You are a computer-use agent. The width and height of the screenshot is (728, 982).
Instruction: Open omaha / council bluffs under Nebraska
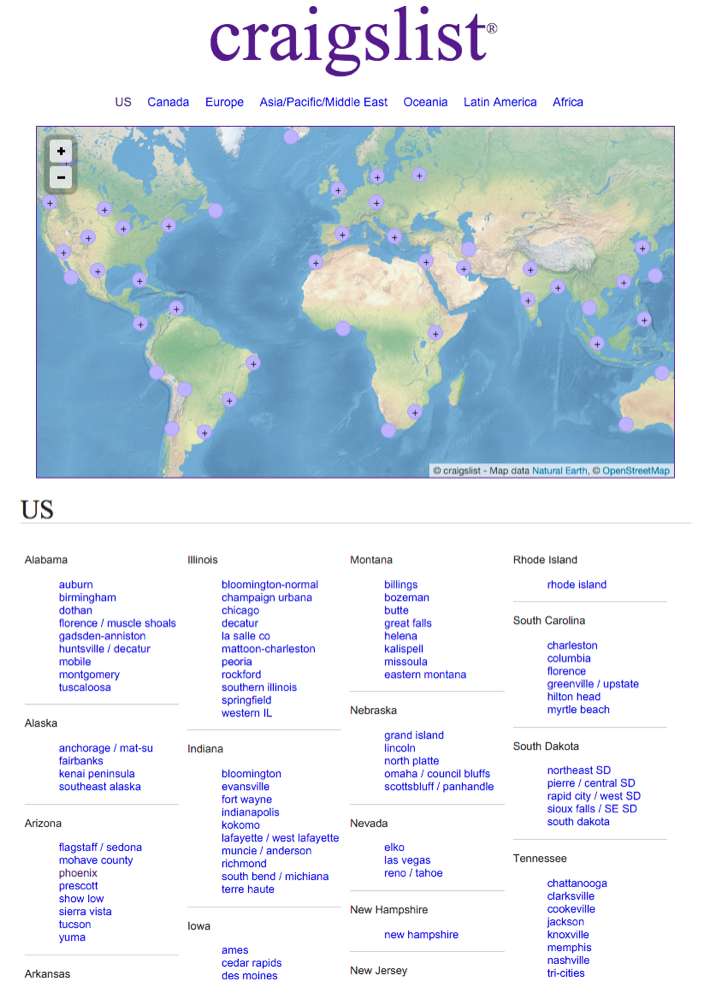(x=437, y=773)
